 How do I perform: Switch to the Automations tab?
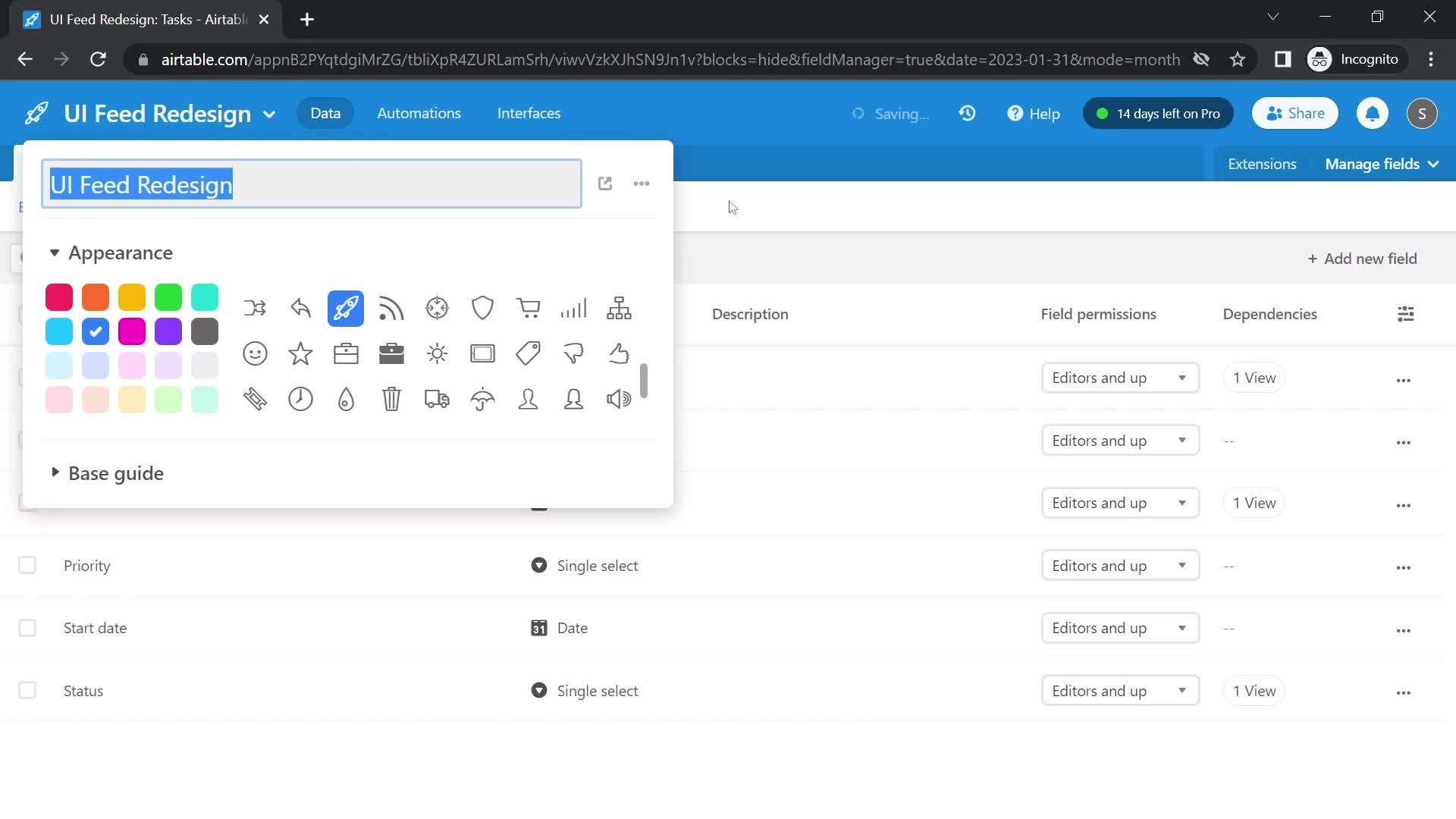pos(419,114)
